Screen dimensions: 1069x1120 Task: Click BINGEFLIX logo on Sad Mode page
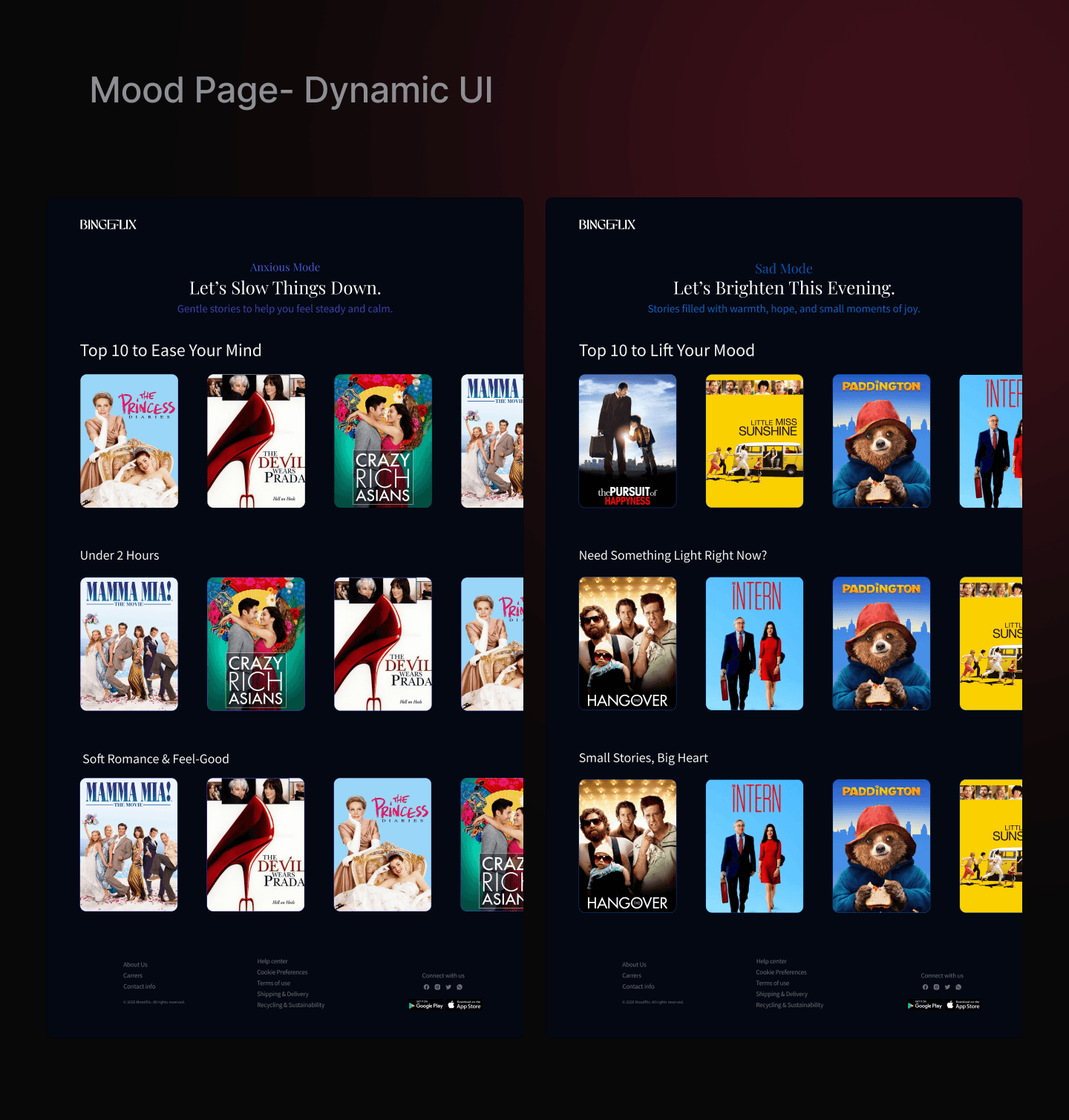point(607,224)
